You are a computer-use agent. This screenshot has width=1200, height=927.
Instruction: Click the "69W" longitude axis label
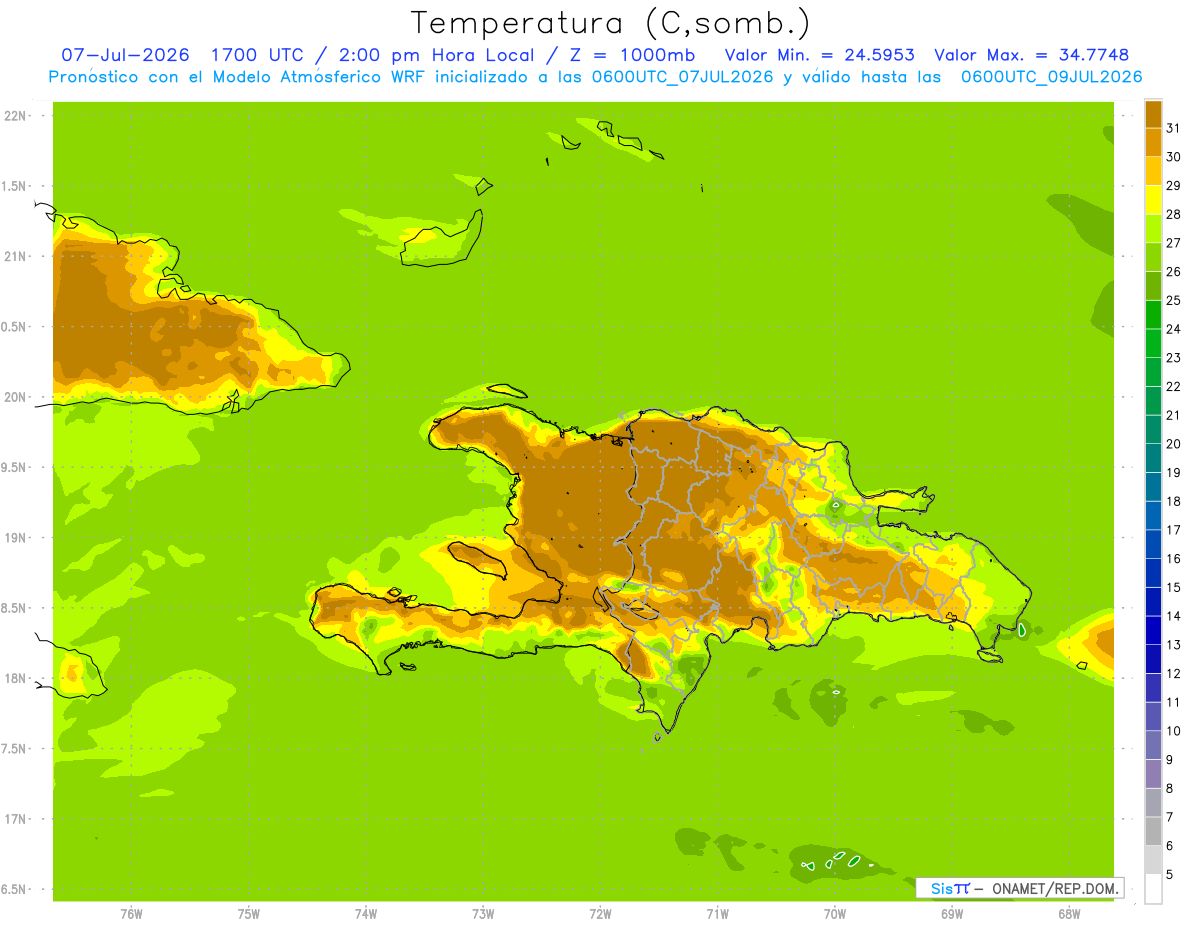click(x=952, y=914)
